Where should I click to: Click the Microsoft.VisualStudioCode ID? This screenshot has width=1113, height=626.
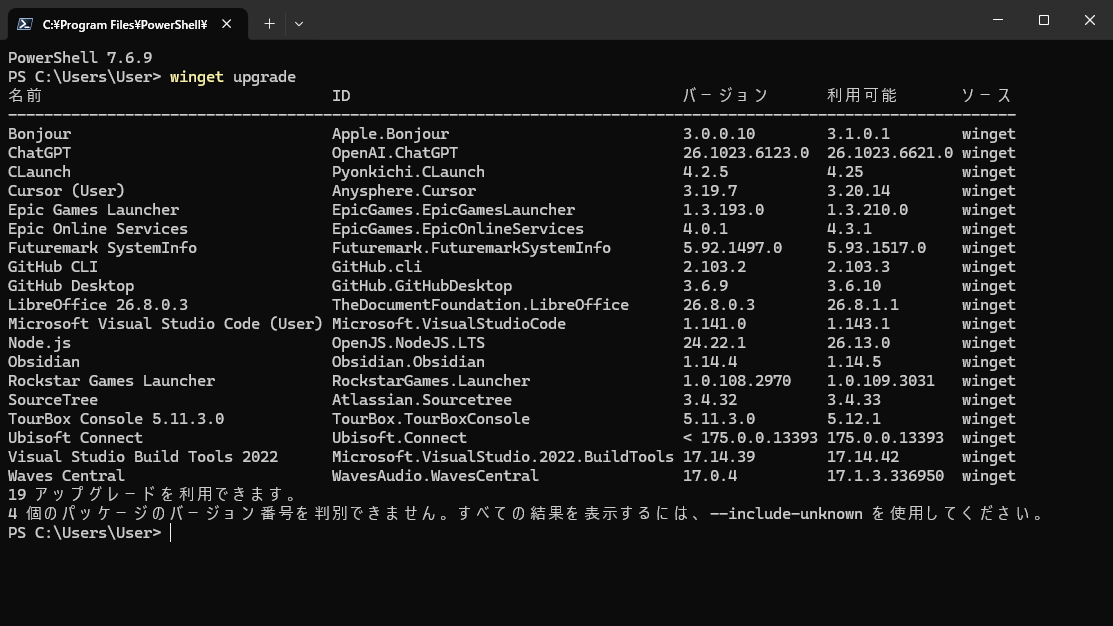pyautogui.click(x=449, y=324)
